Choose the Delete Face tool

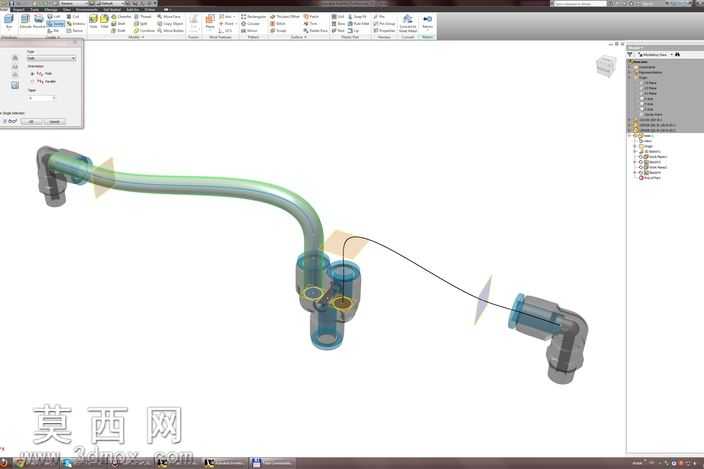[315, 31]
